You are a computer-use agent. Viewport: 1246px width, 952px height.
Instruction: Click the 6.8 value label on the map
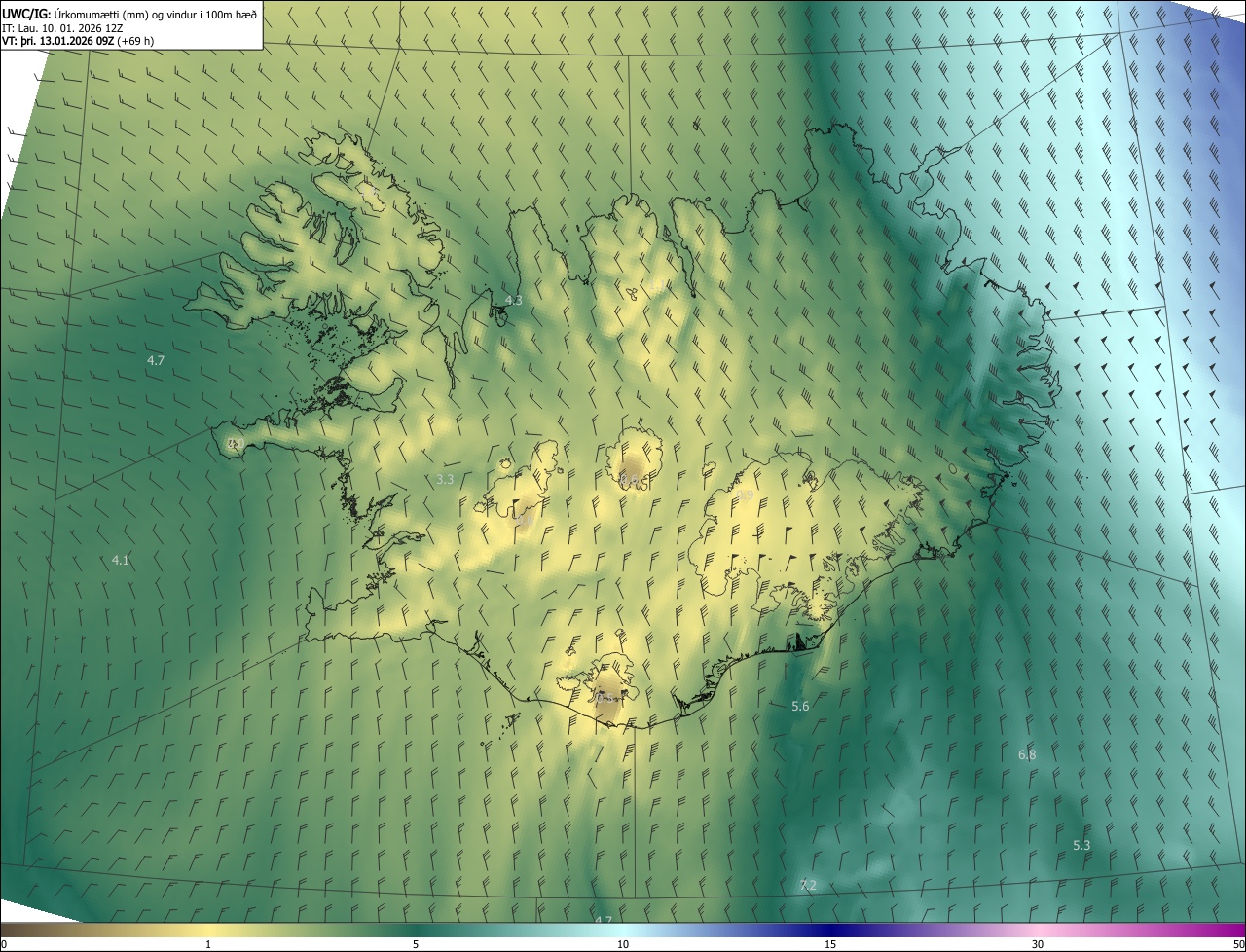1027,754
